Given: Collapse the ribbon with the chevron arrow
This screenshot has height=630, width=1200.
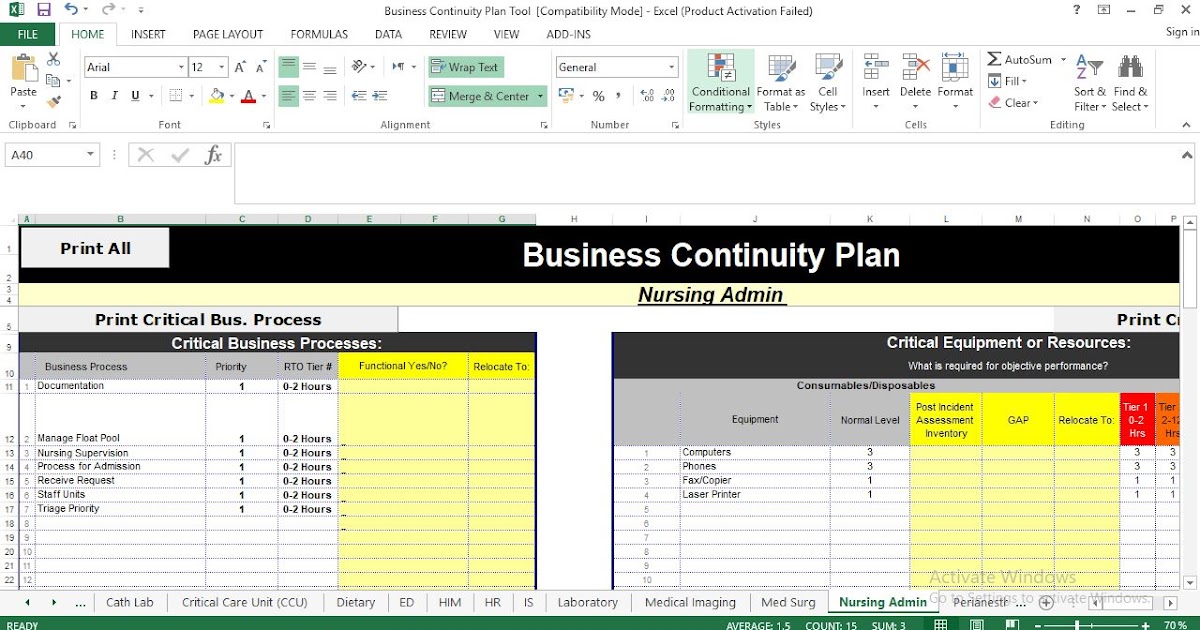Looking at the screenshot, I should click(1187, 125).
